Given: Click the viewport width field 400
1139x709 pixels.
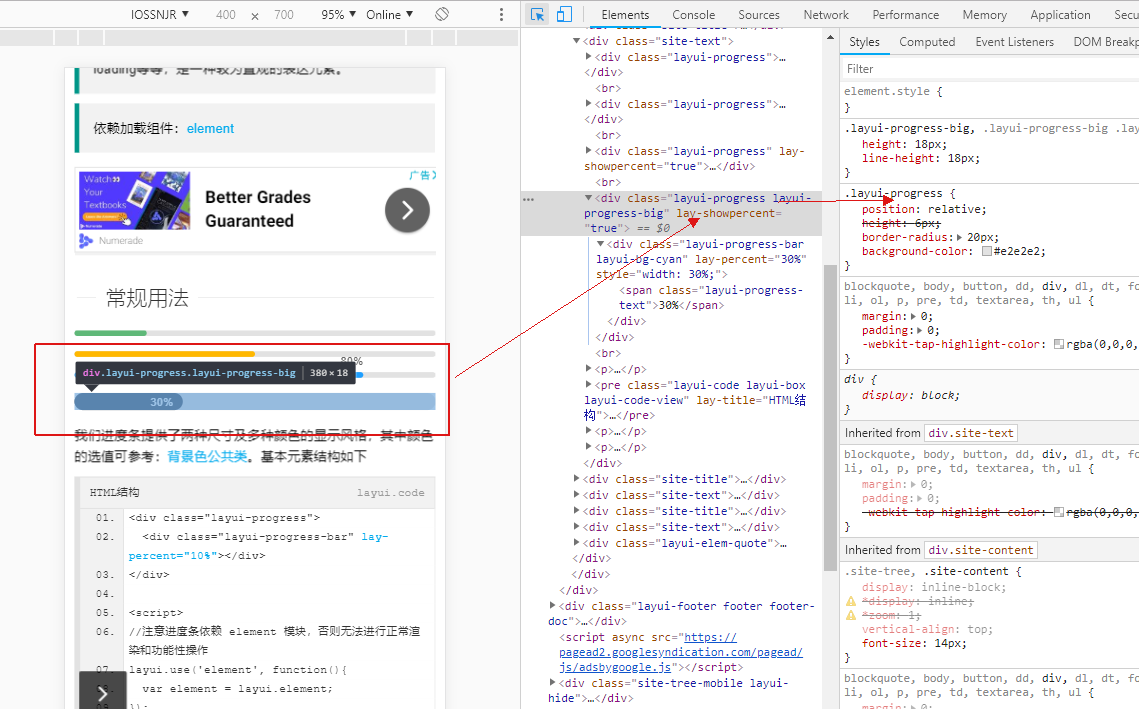Looking at the screenshot, I should pyautogui.click(x=226, y=15).
